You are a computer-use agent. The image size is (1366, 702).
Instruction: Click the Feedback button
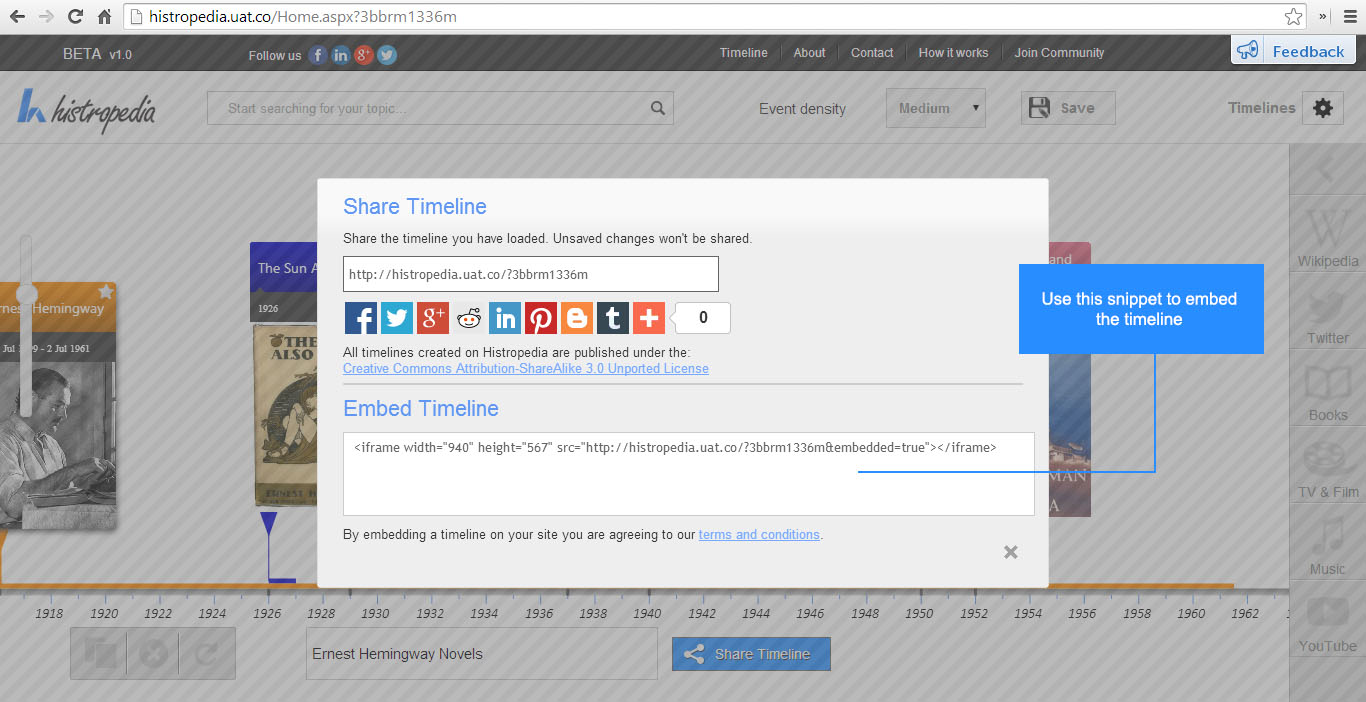1293,51
